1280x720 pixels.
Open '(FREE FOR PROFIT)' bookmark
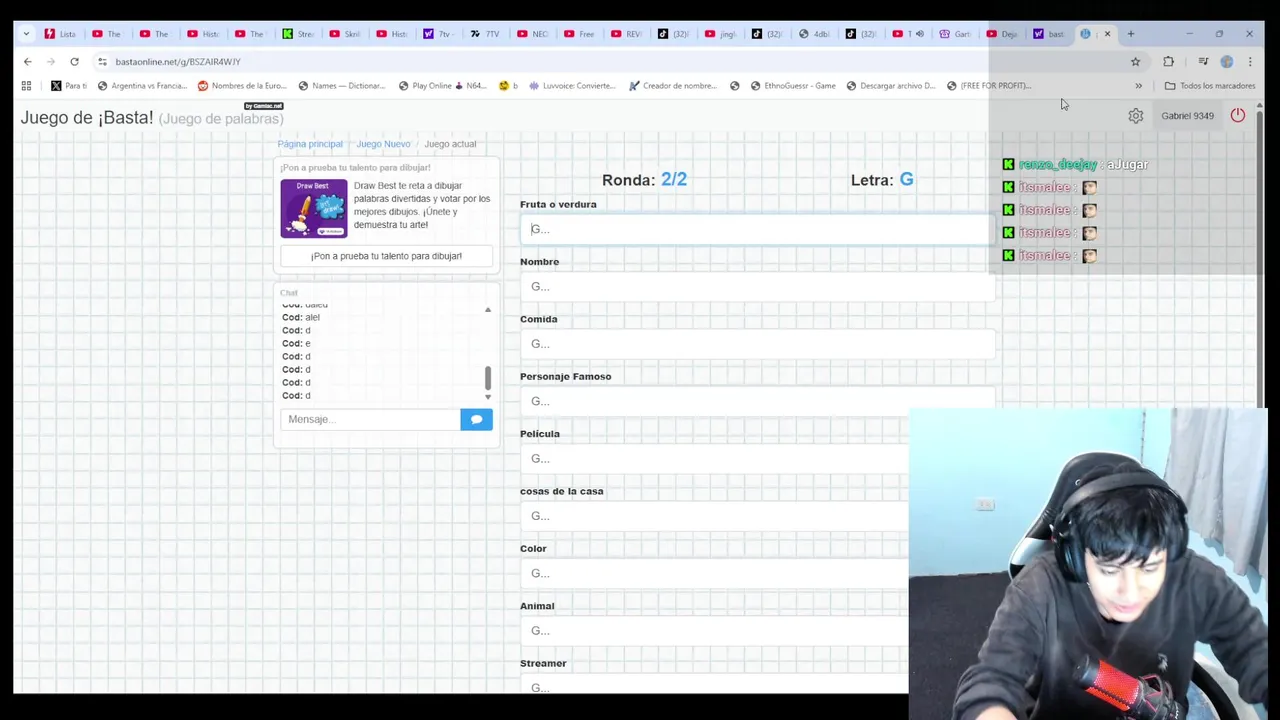(989, 86)
